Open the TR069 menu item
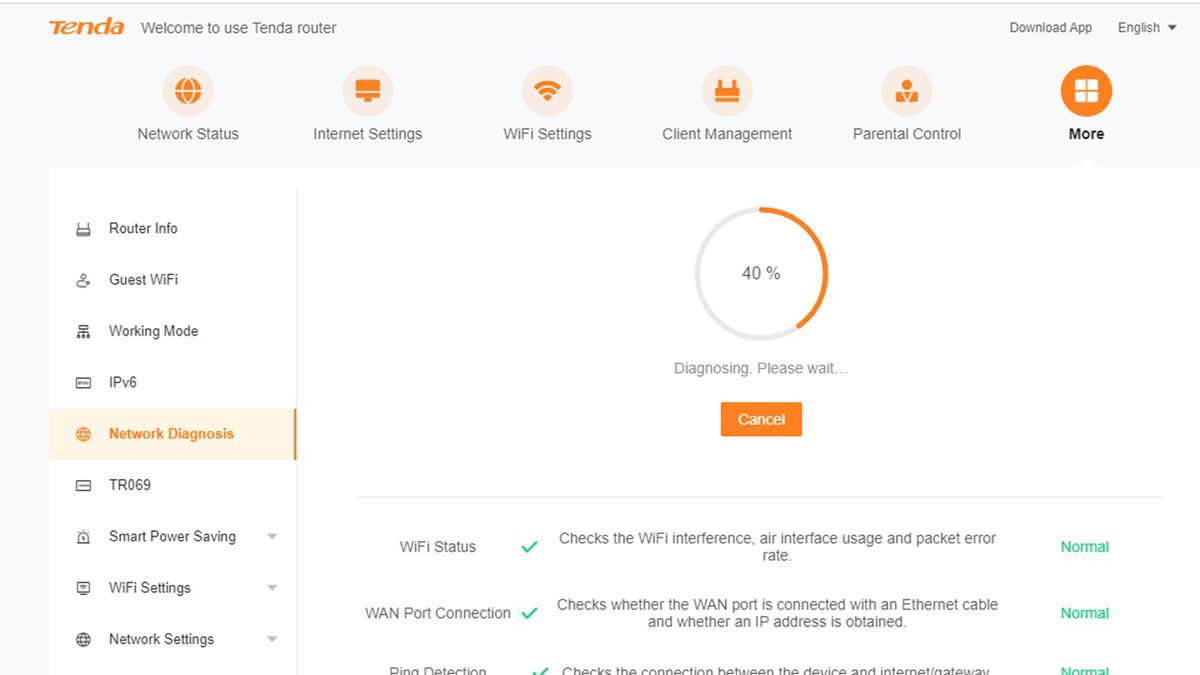Image resolution: width=1200 pixels, height=675 pixels. [130, 485]
